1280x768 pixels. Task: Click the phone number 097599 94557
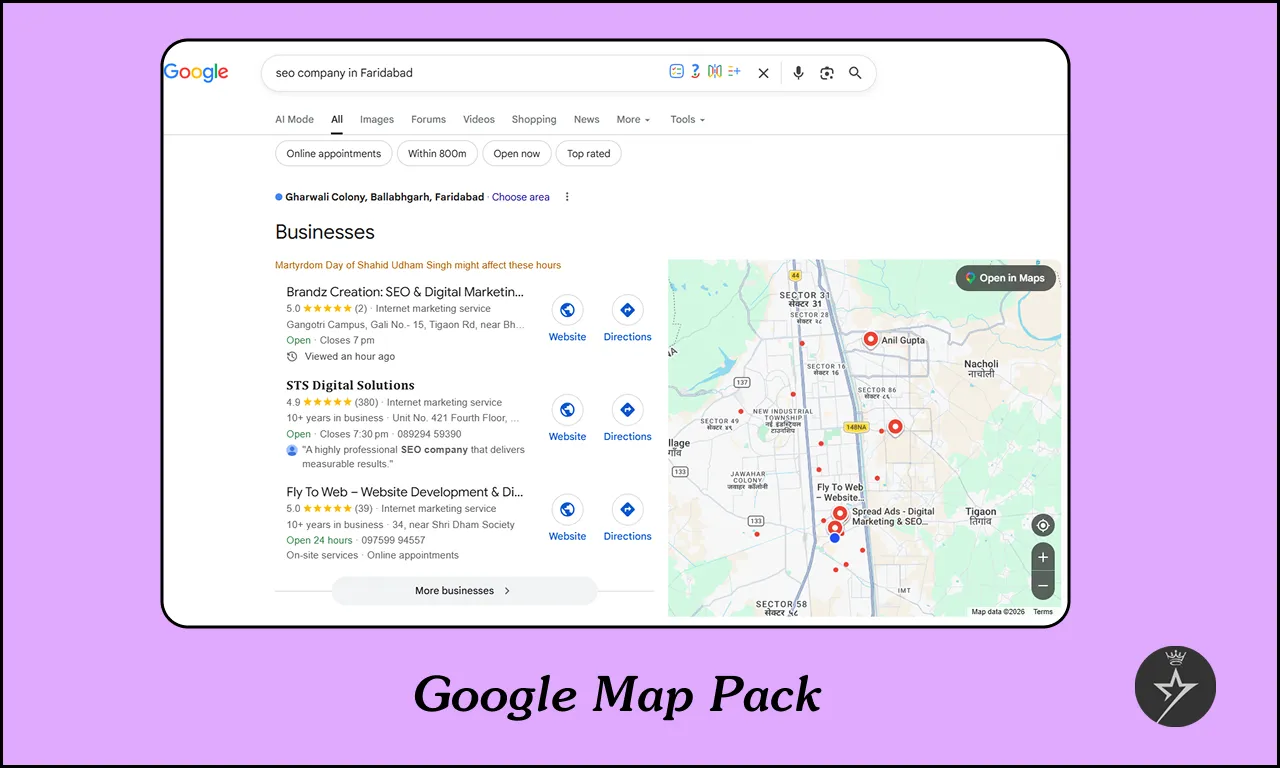pos(392,540)
